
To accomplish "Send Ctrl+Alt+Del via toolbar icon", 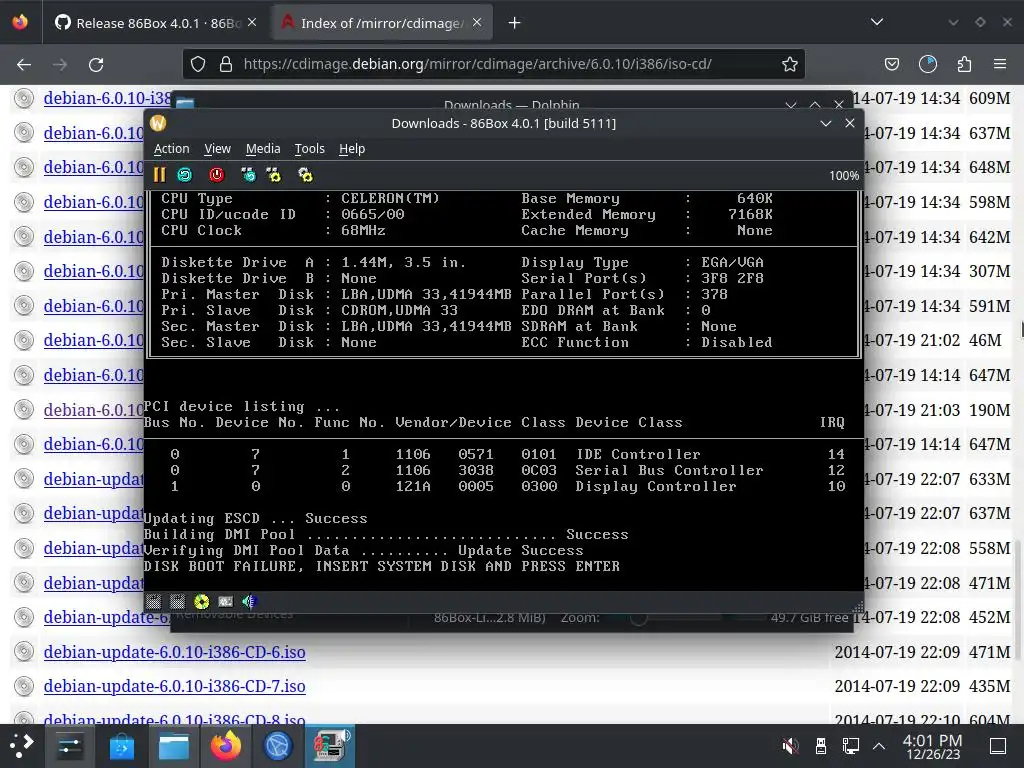I will [248, 175].
